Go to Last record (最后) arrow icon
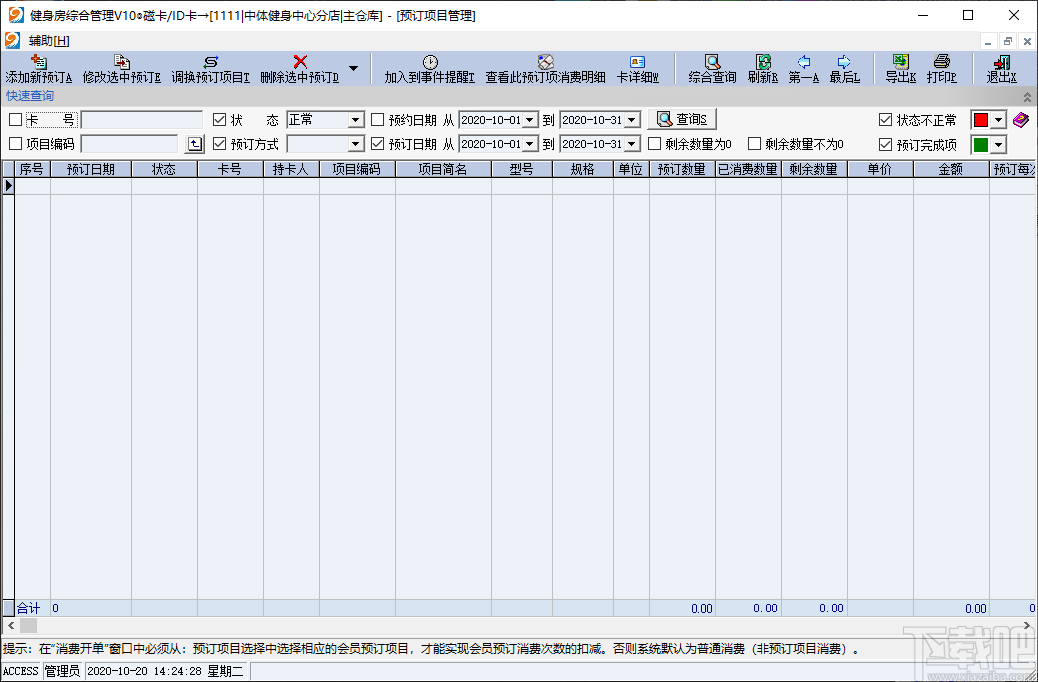The image size is (1038, 682). (x=844, y=62)
